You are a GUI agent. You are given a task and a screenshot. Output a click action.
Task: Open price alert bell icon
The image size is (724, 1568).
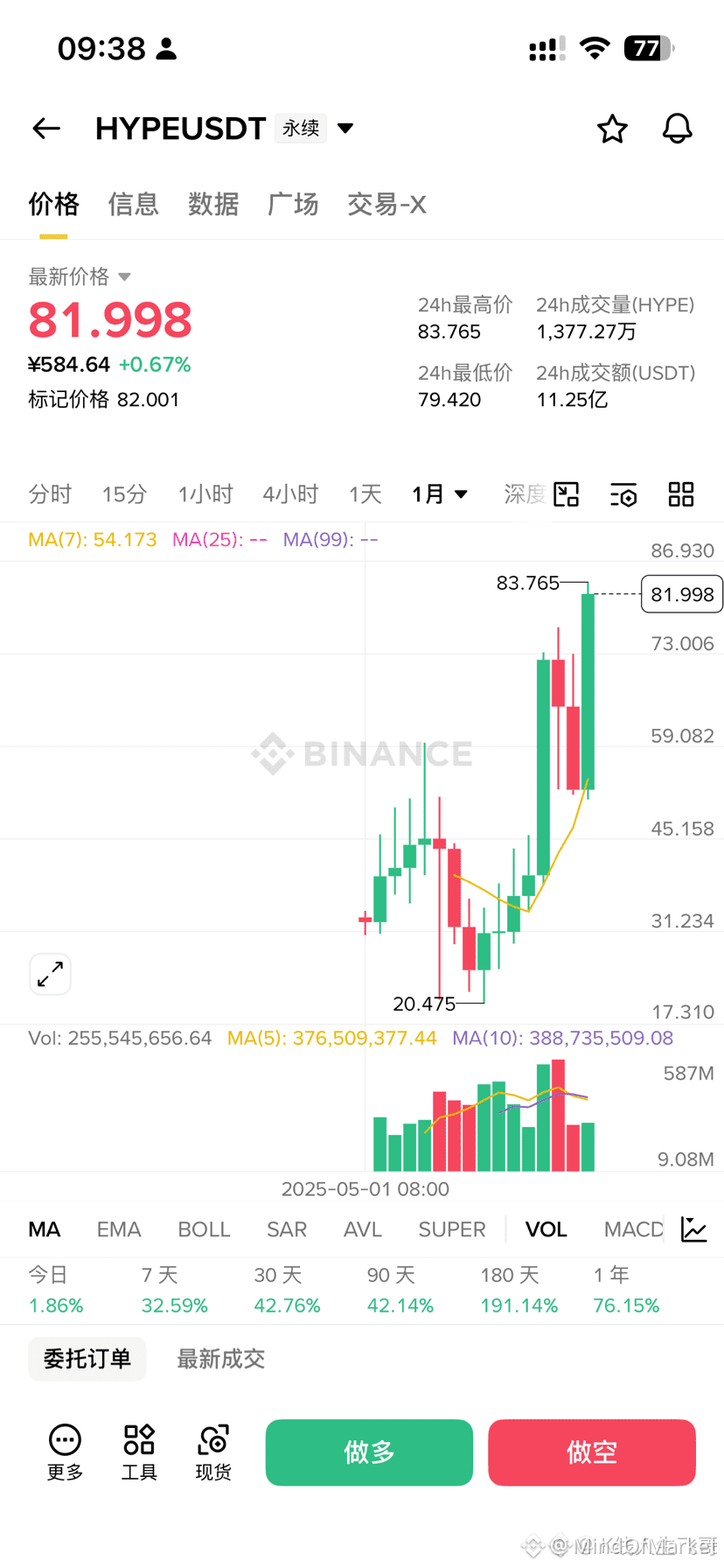click(x=677, y=129)
